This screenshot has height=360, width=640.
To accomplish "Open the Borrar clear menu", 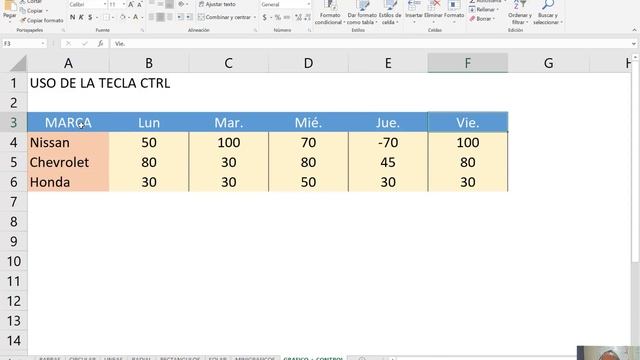I will pyautogui.click(x=482, y=19).
